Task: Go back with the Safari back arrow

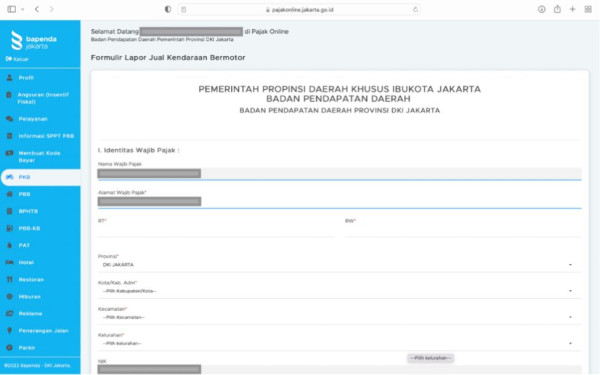Action: click(37, 9)
